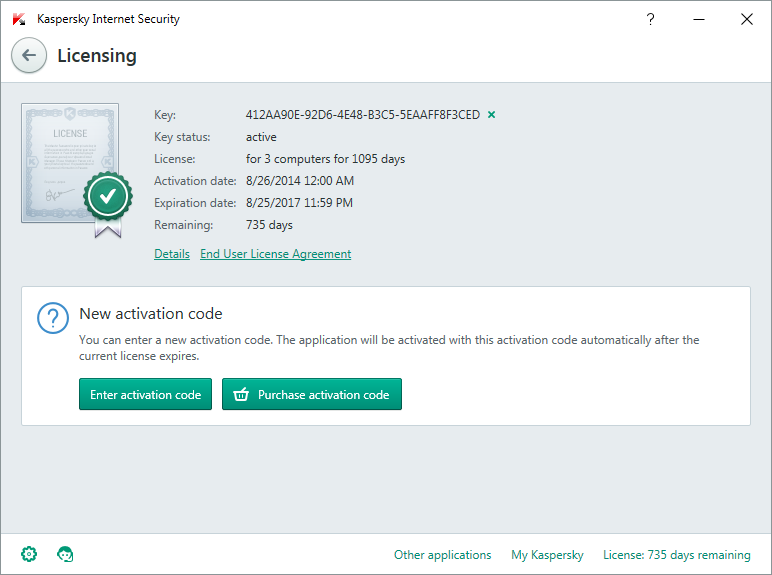Select the license key text
Image resolution: width=772 pixels, height=575 pixels.
[363, 115]
